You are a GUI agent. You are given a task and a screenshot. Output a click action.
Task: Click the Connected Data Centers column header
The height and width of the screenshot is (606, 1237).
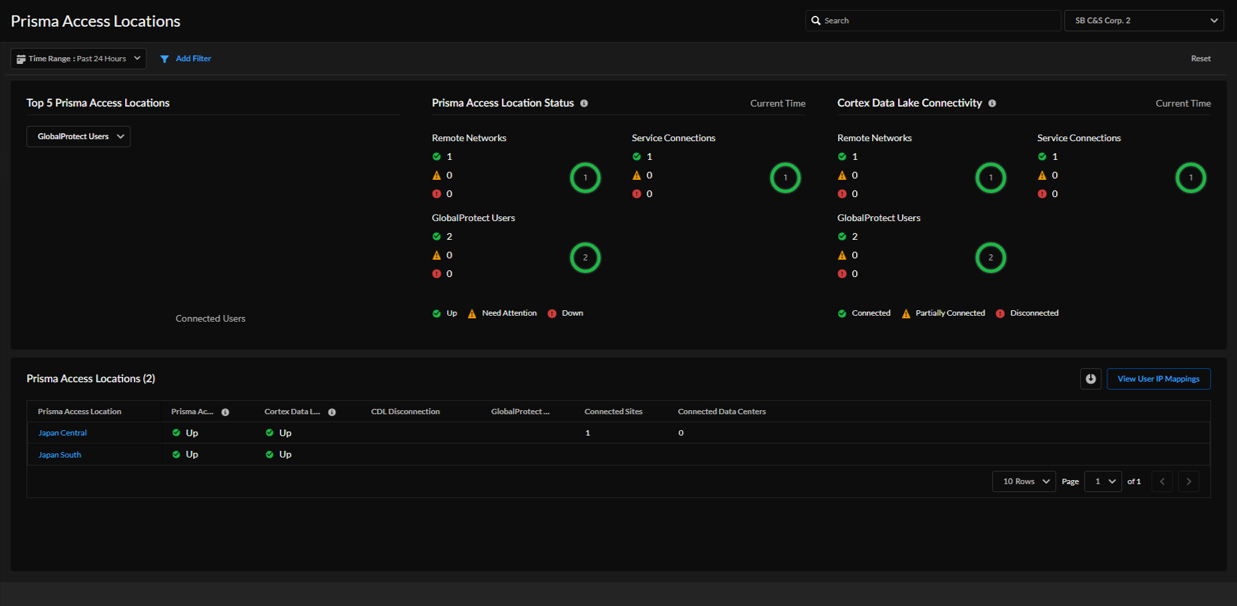pyautogui.click(x=722, y=412)
